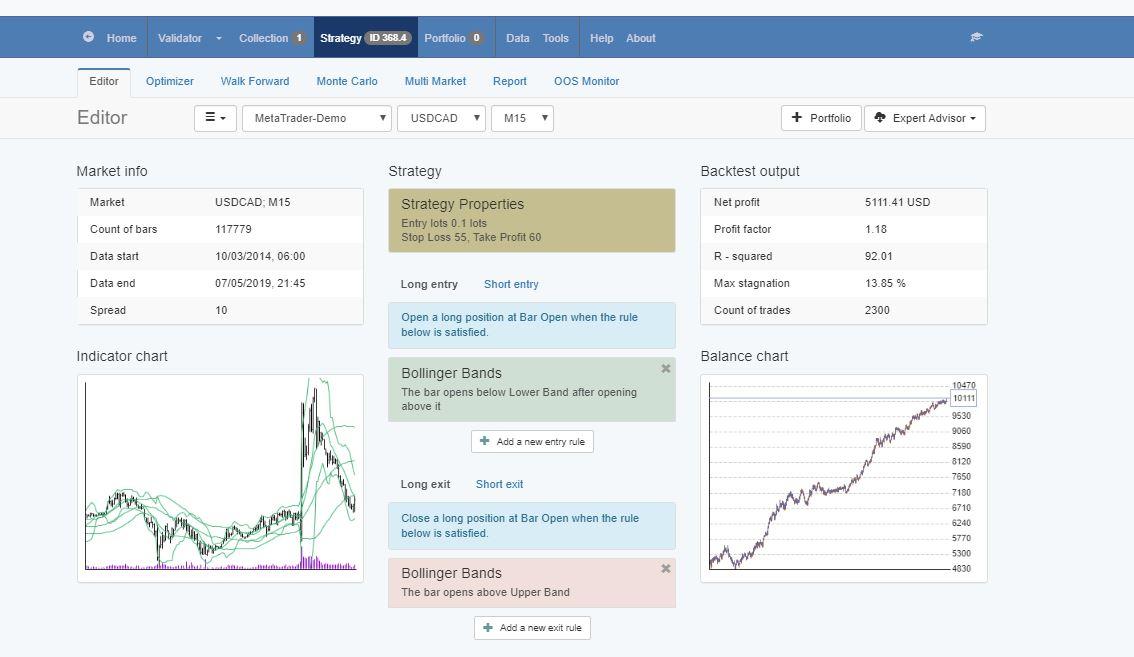Click the Count of trades value 2300
The height and width of the screenshot is (657, 1134).
[877, 310]
